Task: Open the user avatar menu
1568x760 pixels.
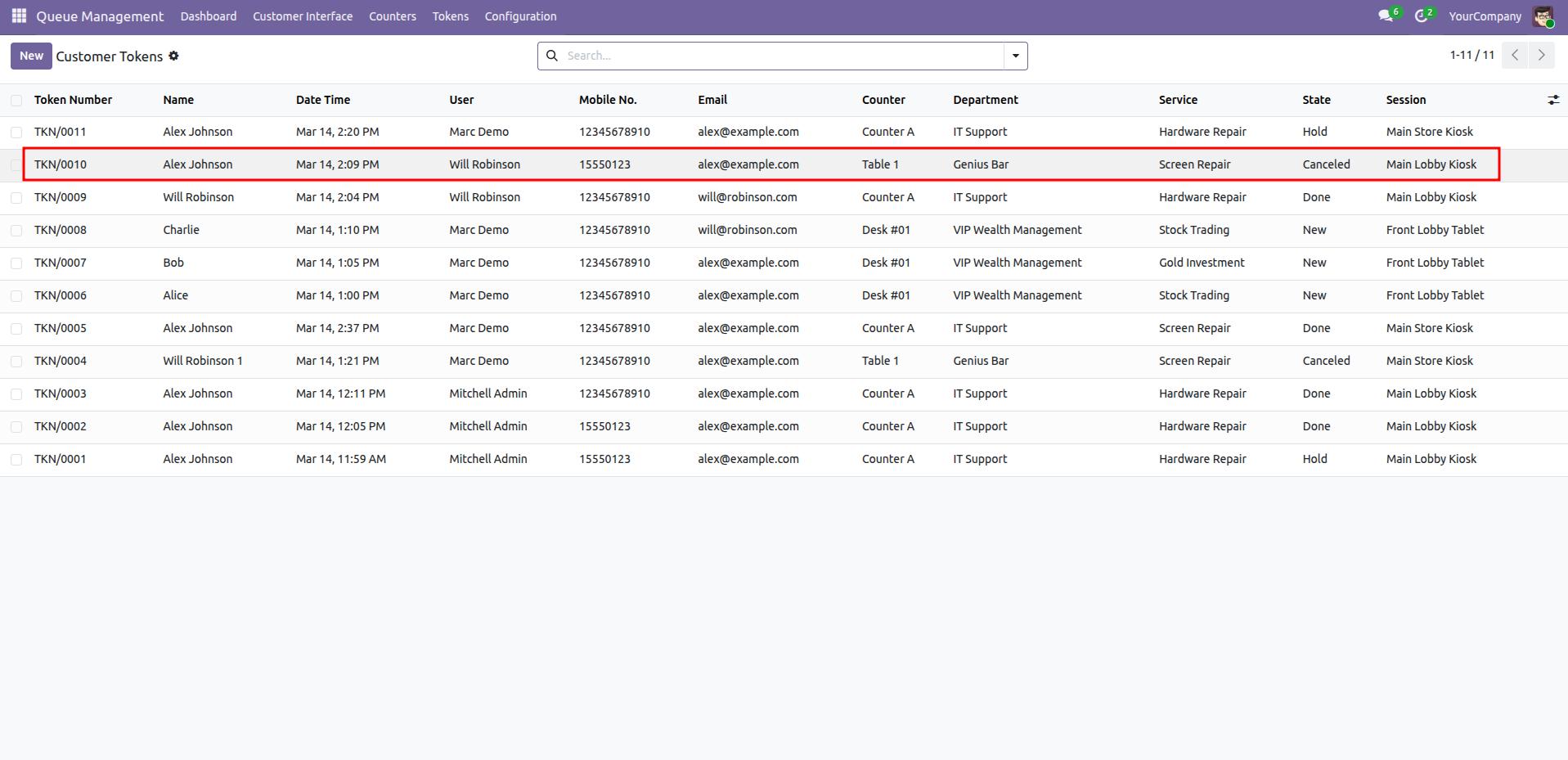Action: [1543, 16]
